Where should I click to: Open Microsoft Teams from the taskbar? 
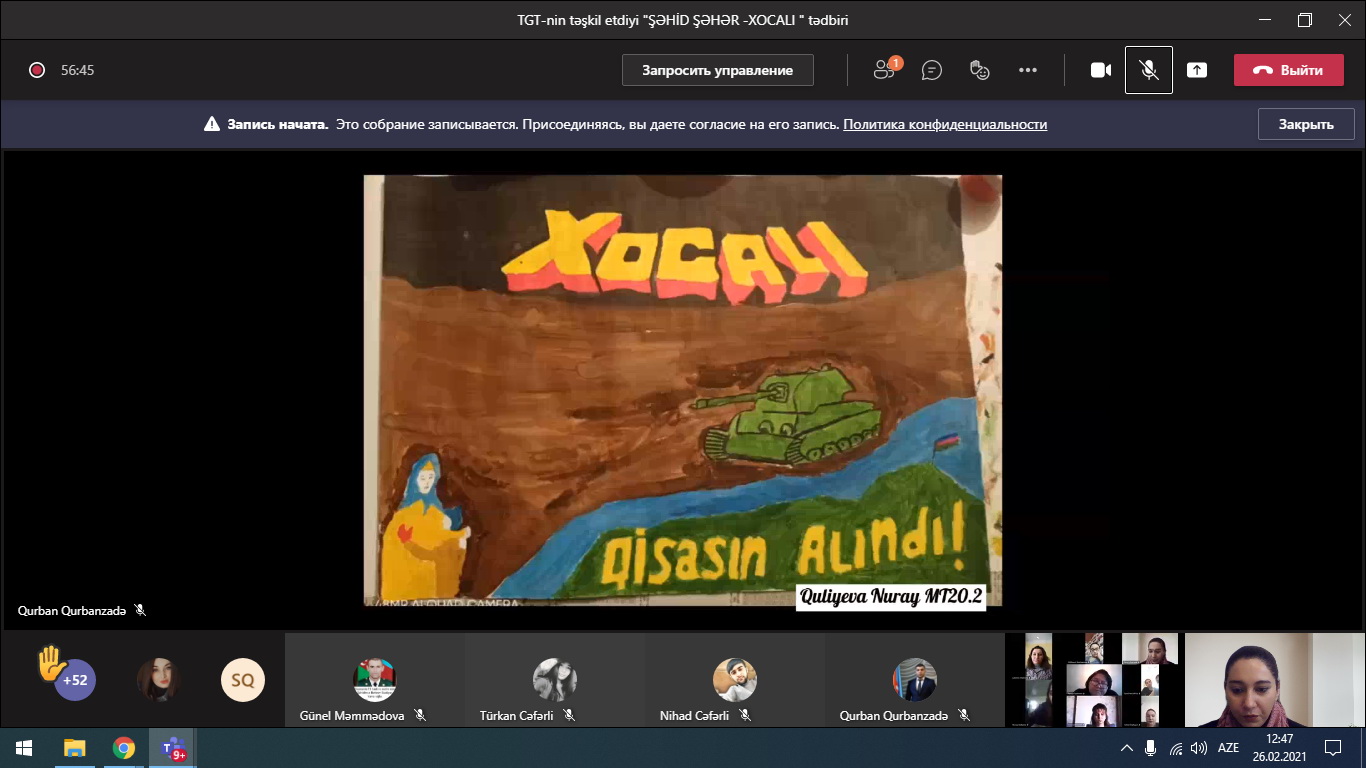click(x=173, y=748)
